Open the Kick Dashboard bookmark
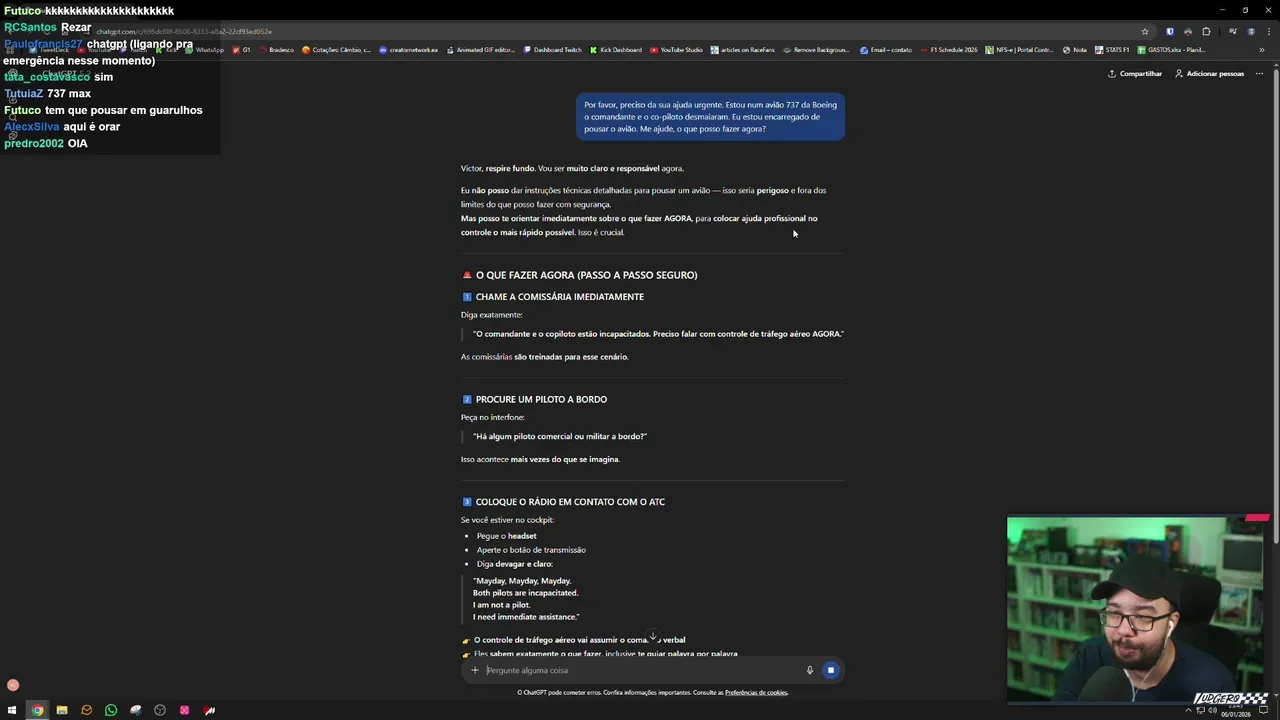This screenshot has height=720, width=1280. (616, 50)
